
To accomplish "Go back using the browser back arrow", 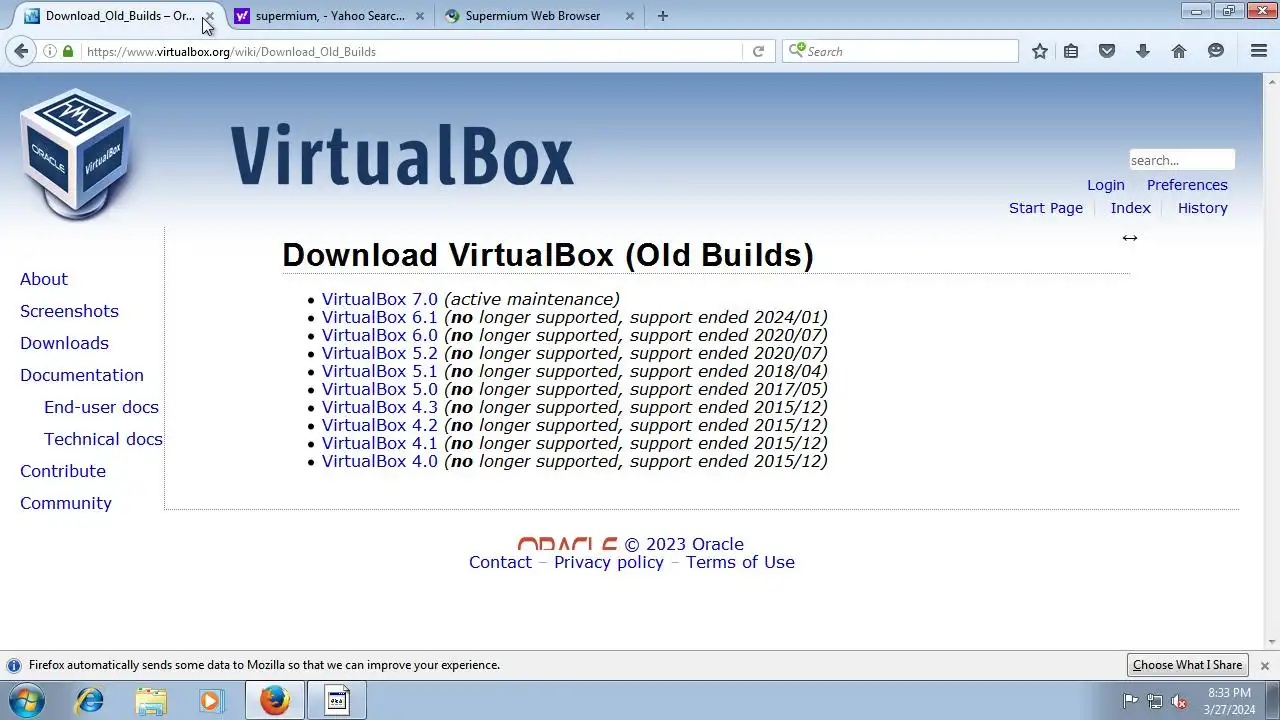I will pyautogui.click(x=21, y=51).
